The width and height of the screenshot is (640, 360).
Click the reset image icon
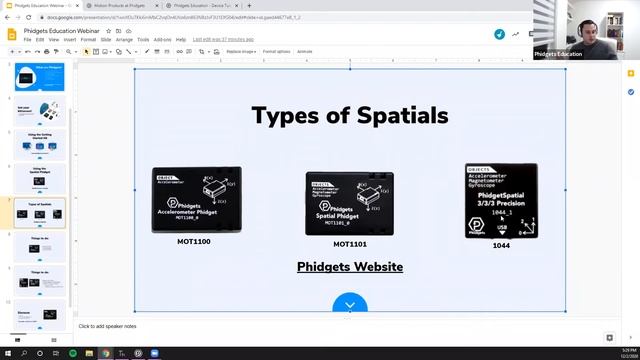(216, 52)
